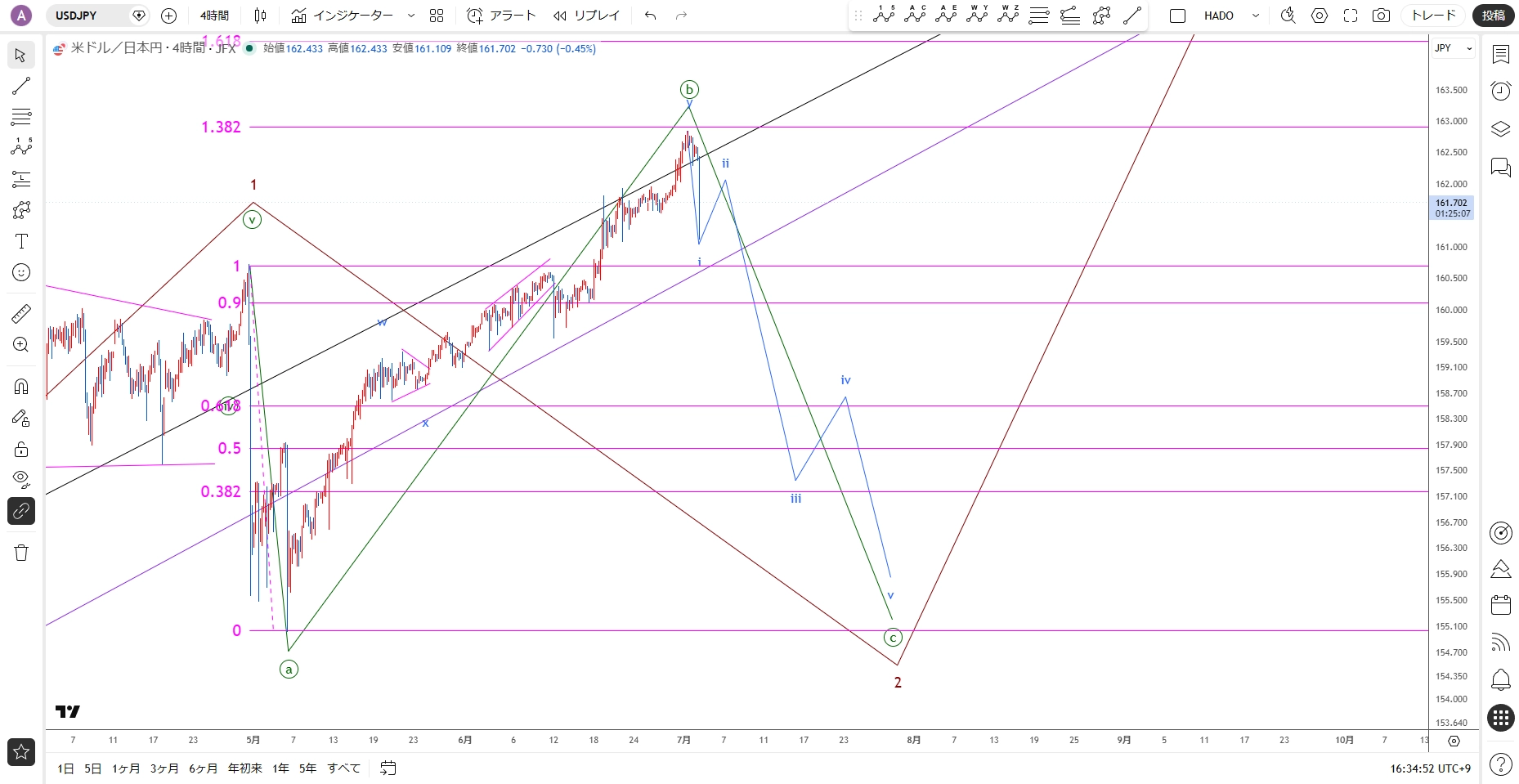Lock all drawing tools

[x=21, y=449]
